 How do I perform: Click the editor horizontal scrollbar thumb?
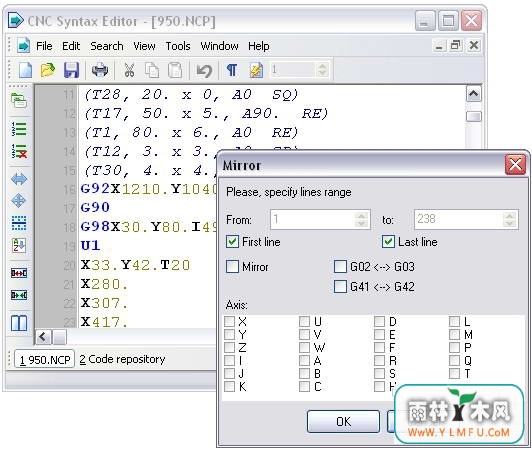point(59,337)
